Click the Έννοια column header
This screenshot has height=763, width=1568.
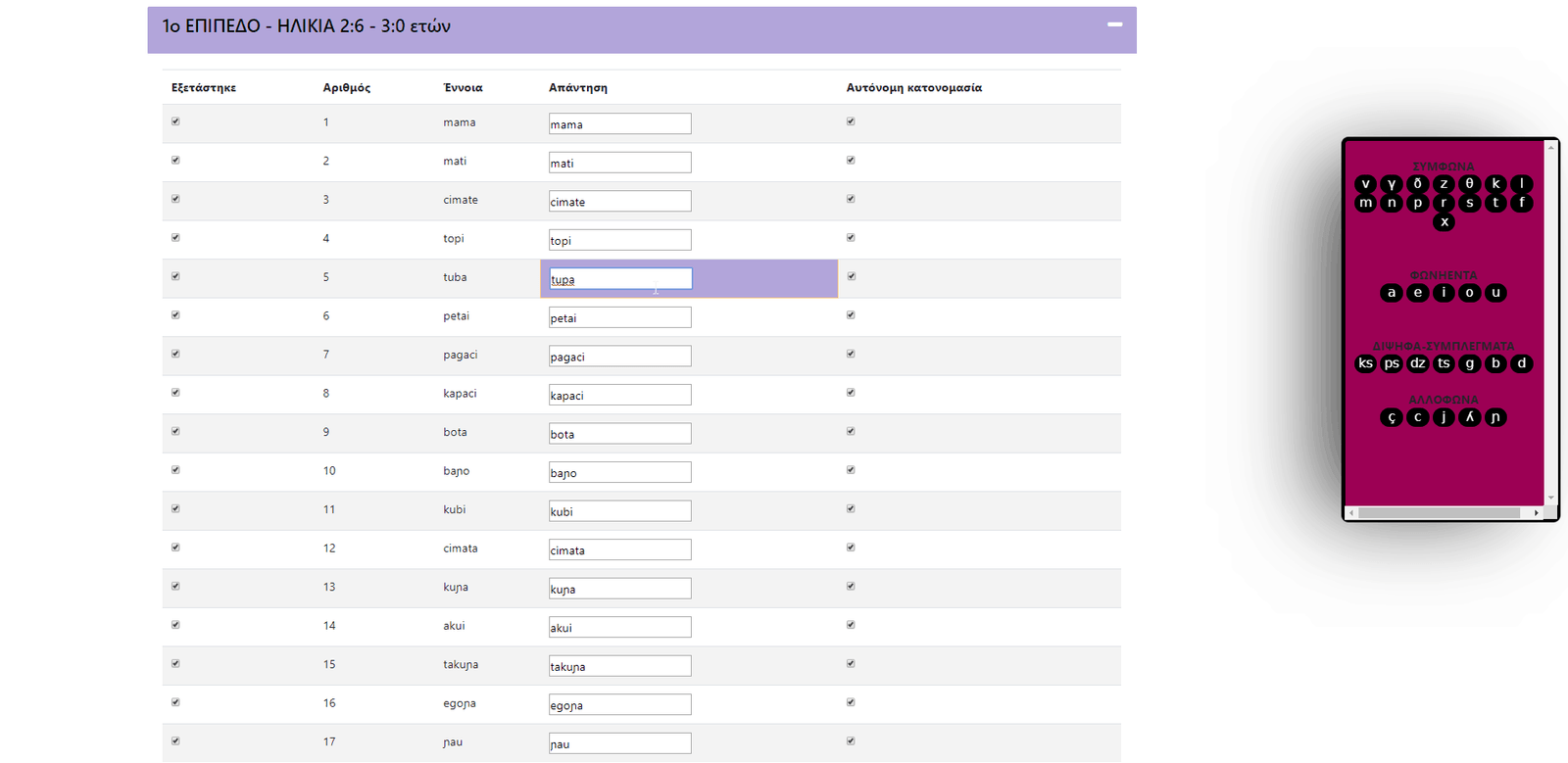[463, 87]
